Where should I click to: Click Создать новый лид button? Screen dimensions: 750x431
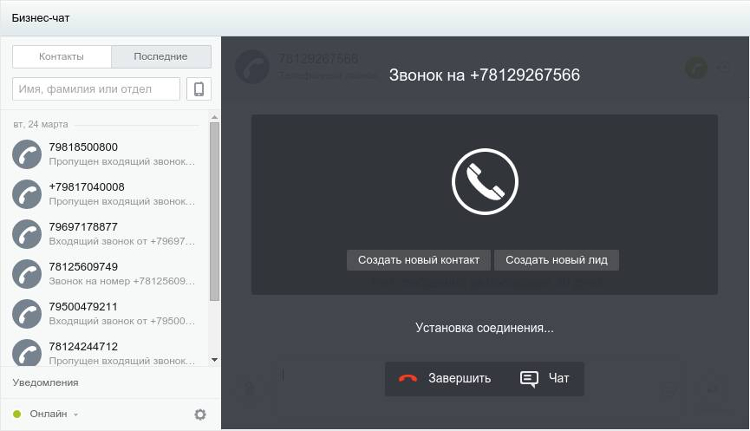pos(556,260)
